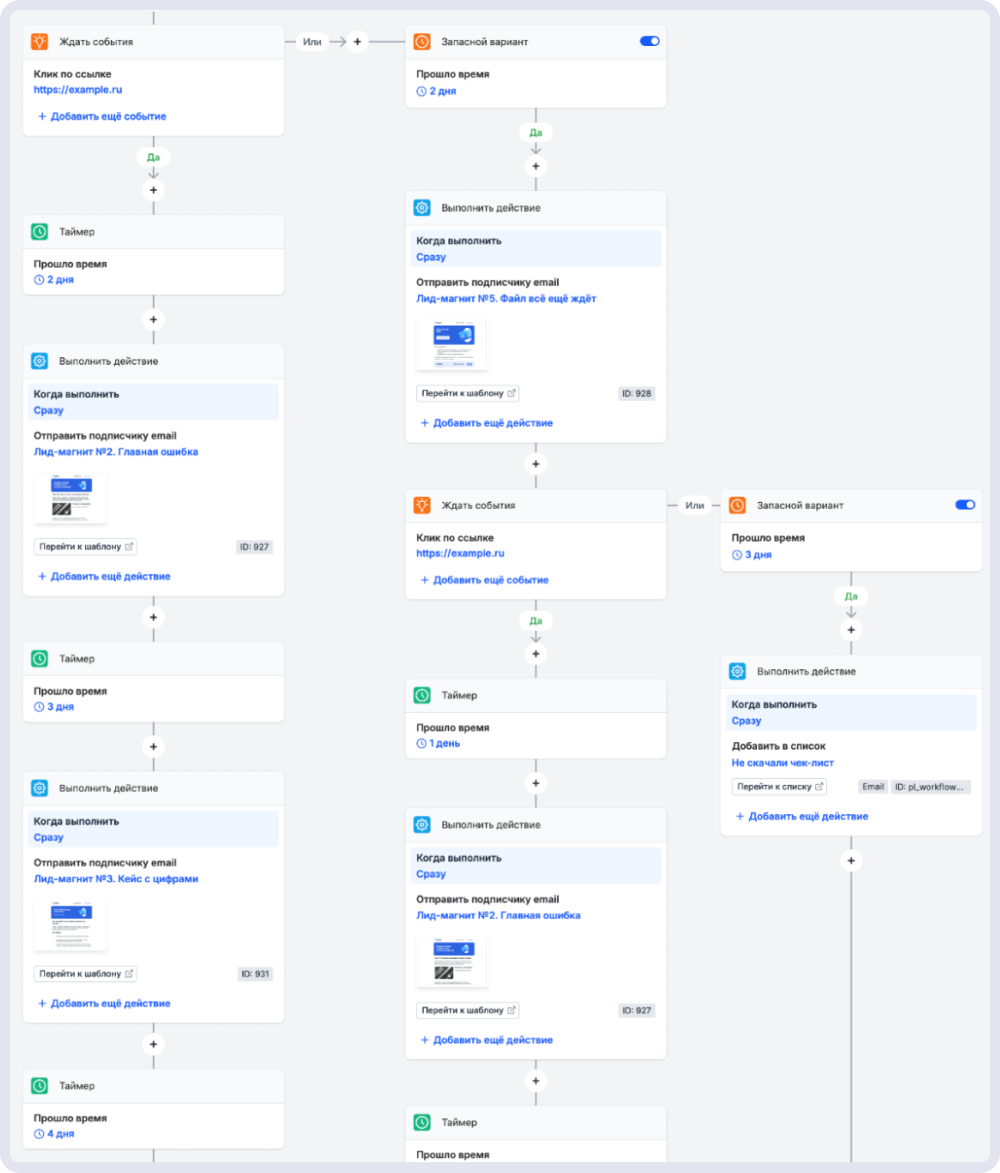Click Добавить ещё действие in the Лид-магнит №3 card
The image size is (1000, 1173).
[104, 1004]
